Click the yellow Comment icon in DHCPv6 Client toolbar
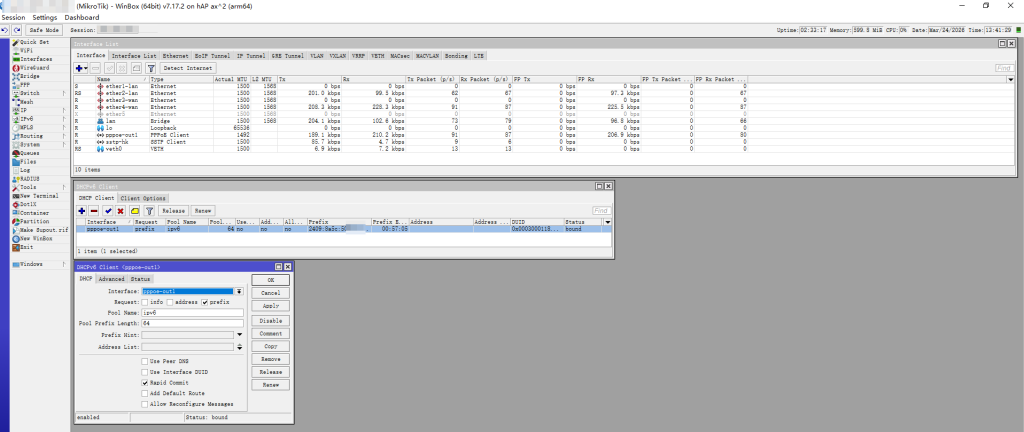The height and width of the screenshot is (432, 1024). 133,211
